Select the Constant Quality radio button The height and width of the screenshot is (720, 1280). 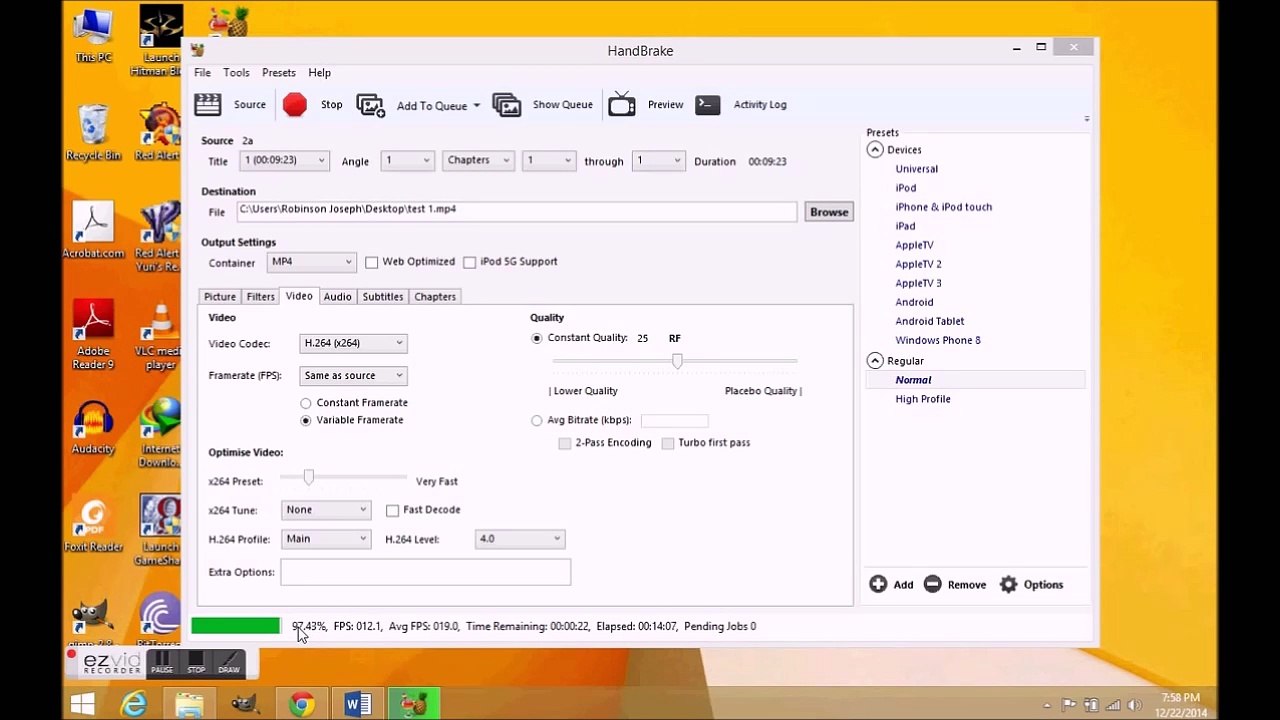click(537, 339)
